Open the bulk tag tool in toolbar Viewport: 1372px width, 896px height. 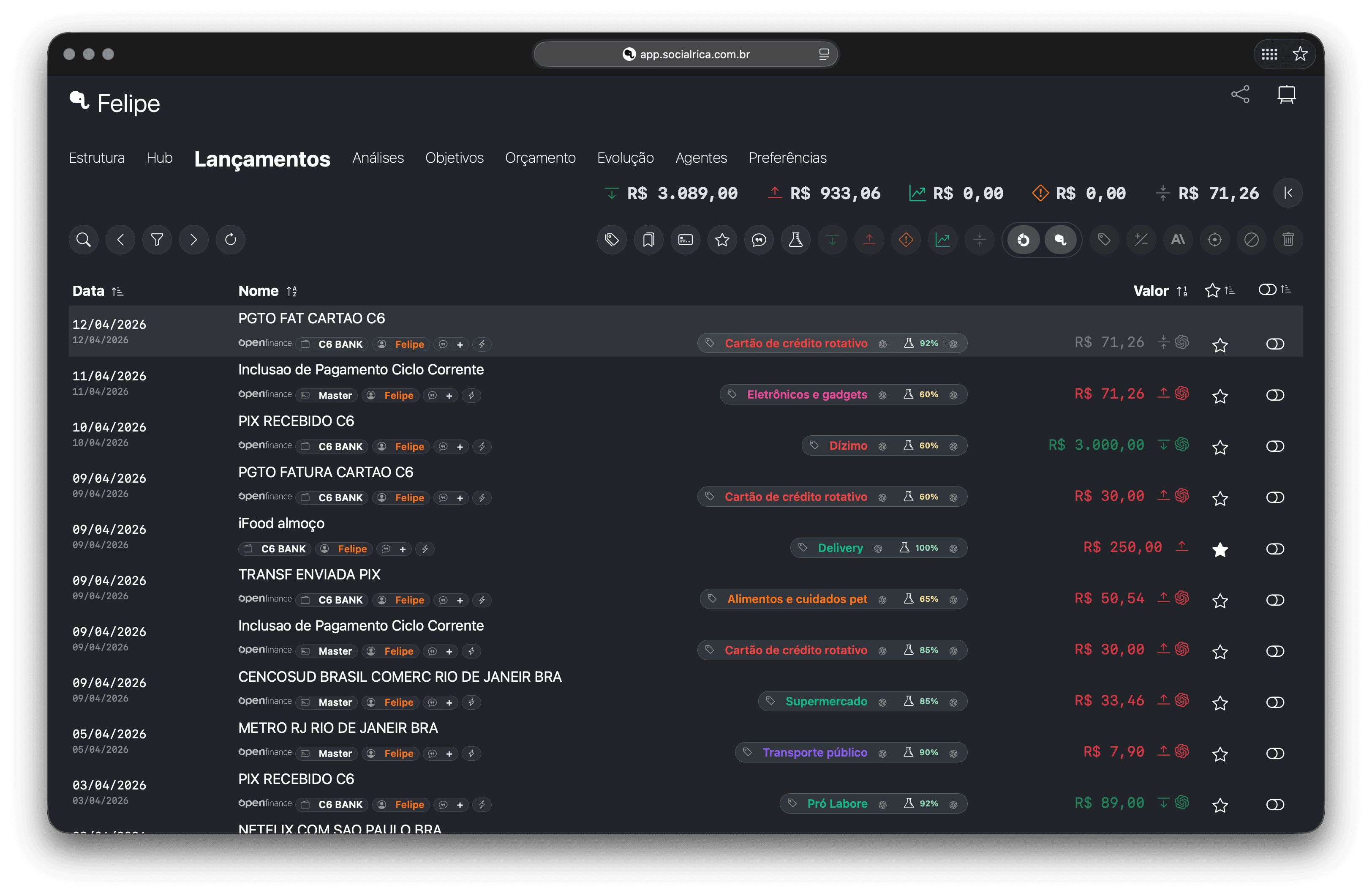[x=612, y=240]
